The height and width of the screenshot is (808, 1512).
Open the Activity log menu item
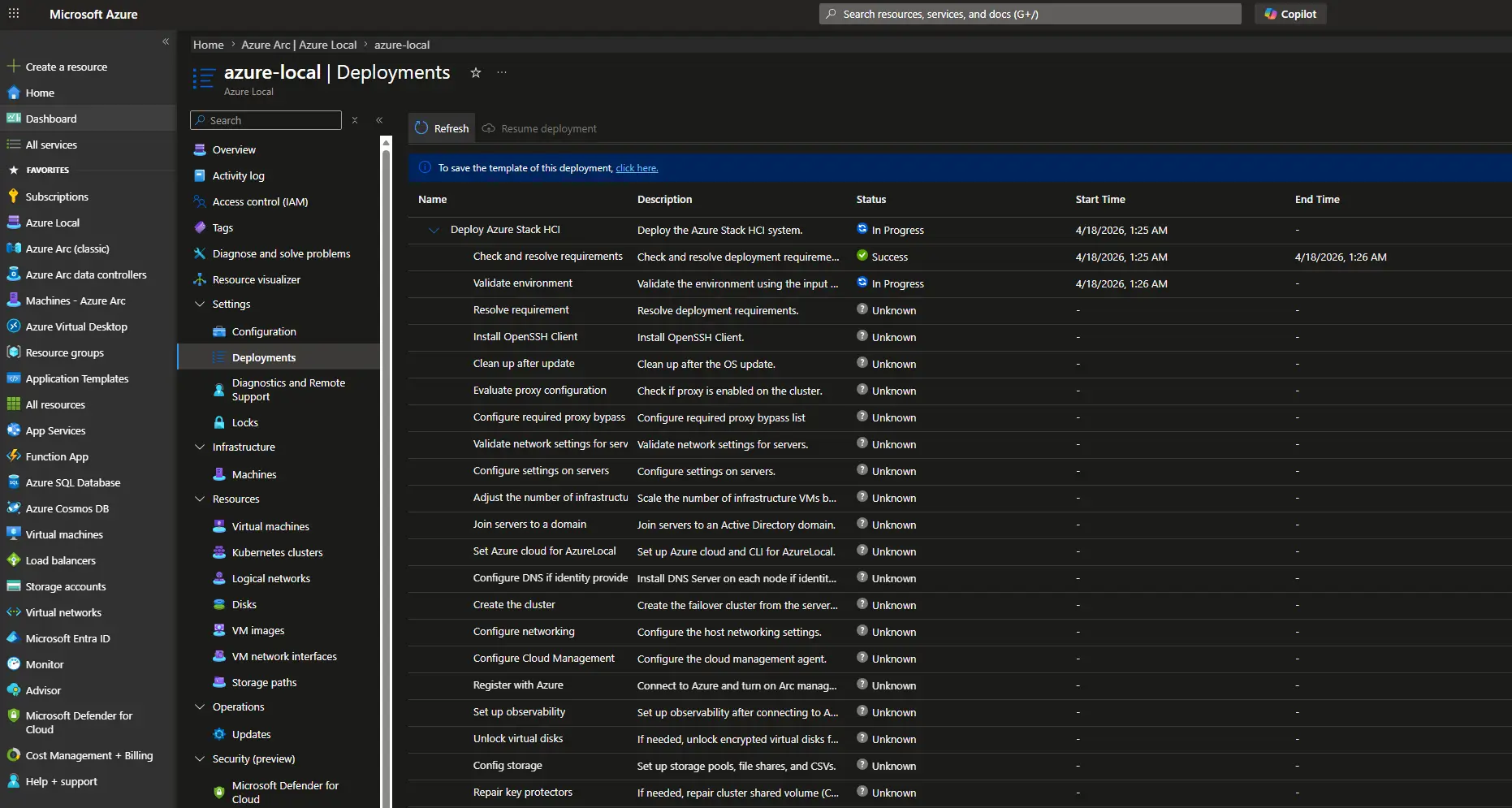[x=238, y=175]
